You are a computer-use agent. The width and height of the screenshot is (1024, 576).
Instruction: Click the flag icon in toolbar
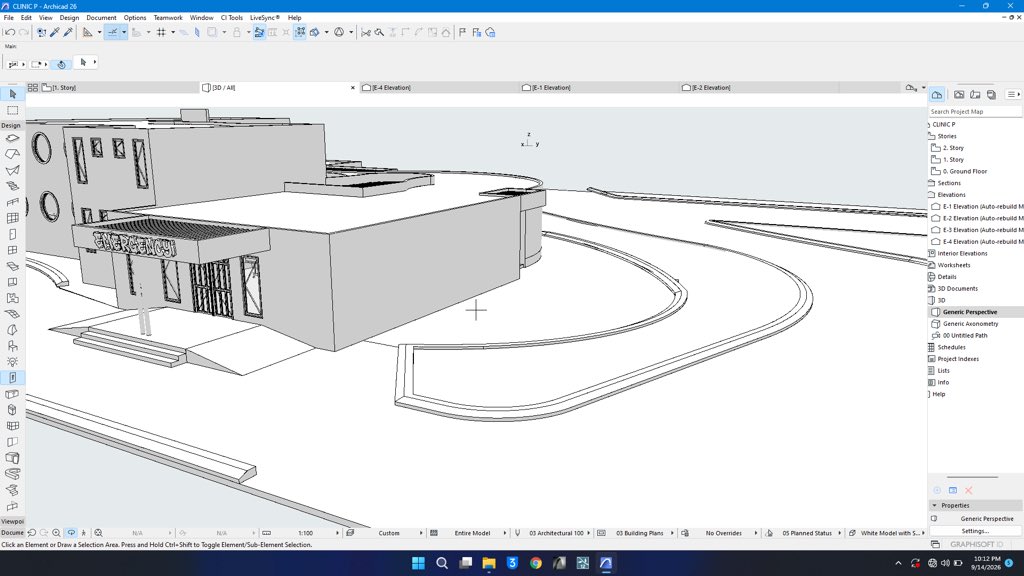point(463,32)
